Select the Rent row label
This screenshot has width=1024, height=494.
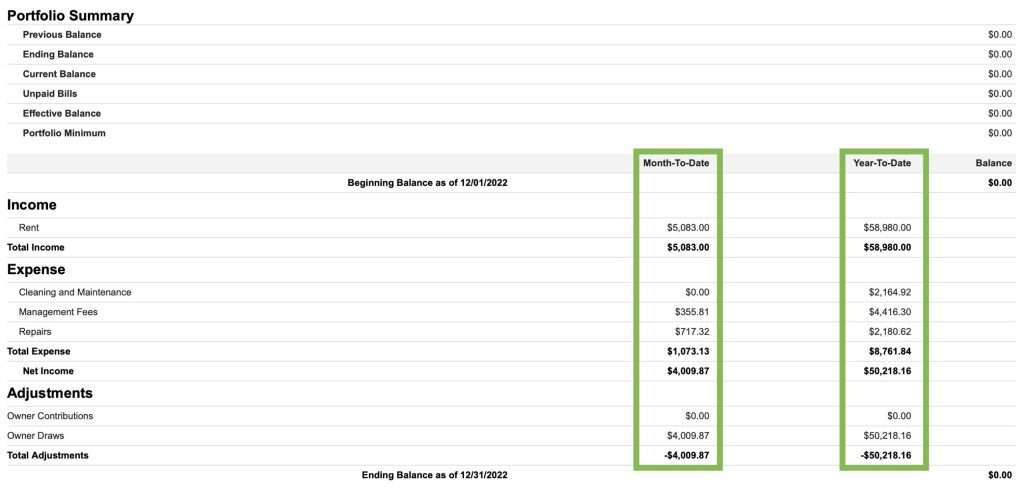click(x=29, y=228)
